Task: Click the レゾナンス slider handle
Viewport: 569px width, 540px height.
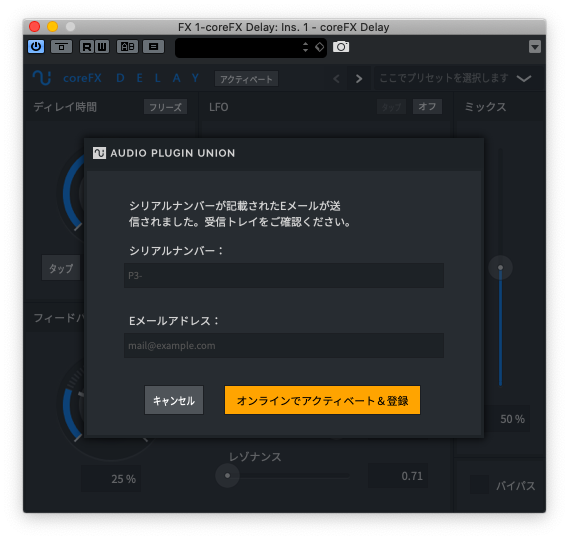Action: click(227, 475)
